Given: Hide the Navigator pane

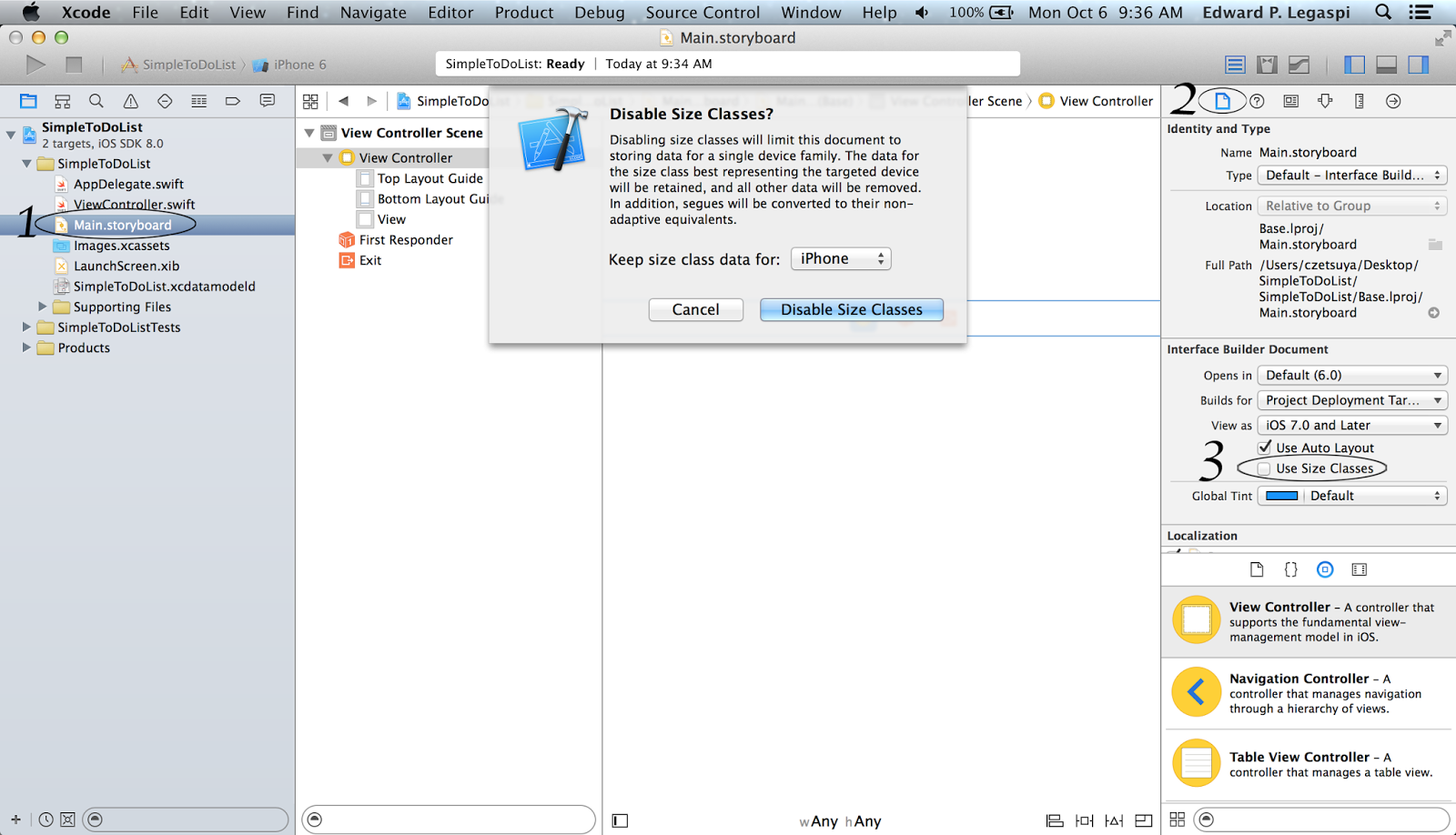Looking at the screenshot, I should tap(1354, 65).
